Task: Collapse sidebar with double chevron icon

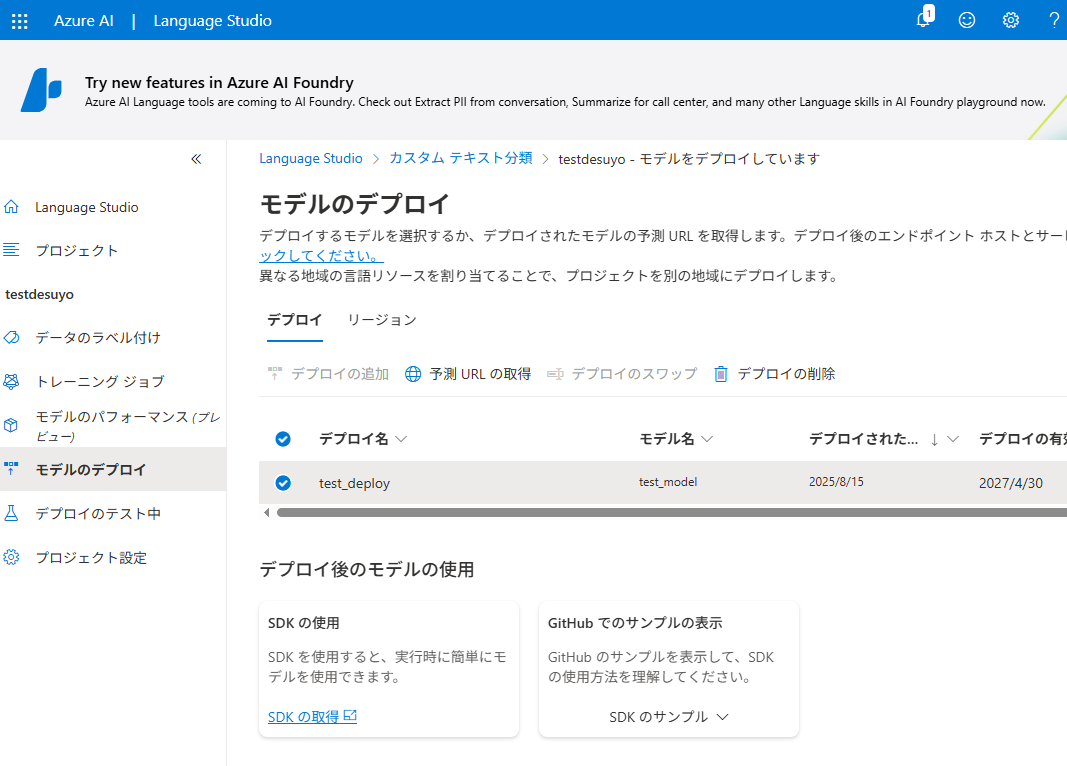Action: pyautogui.click(x=196, y=159)
